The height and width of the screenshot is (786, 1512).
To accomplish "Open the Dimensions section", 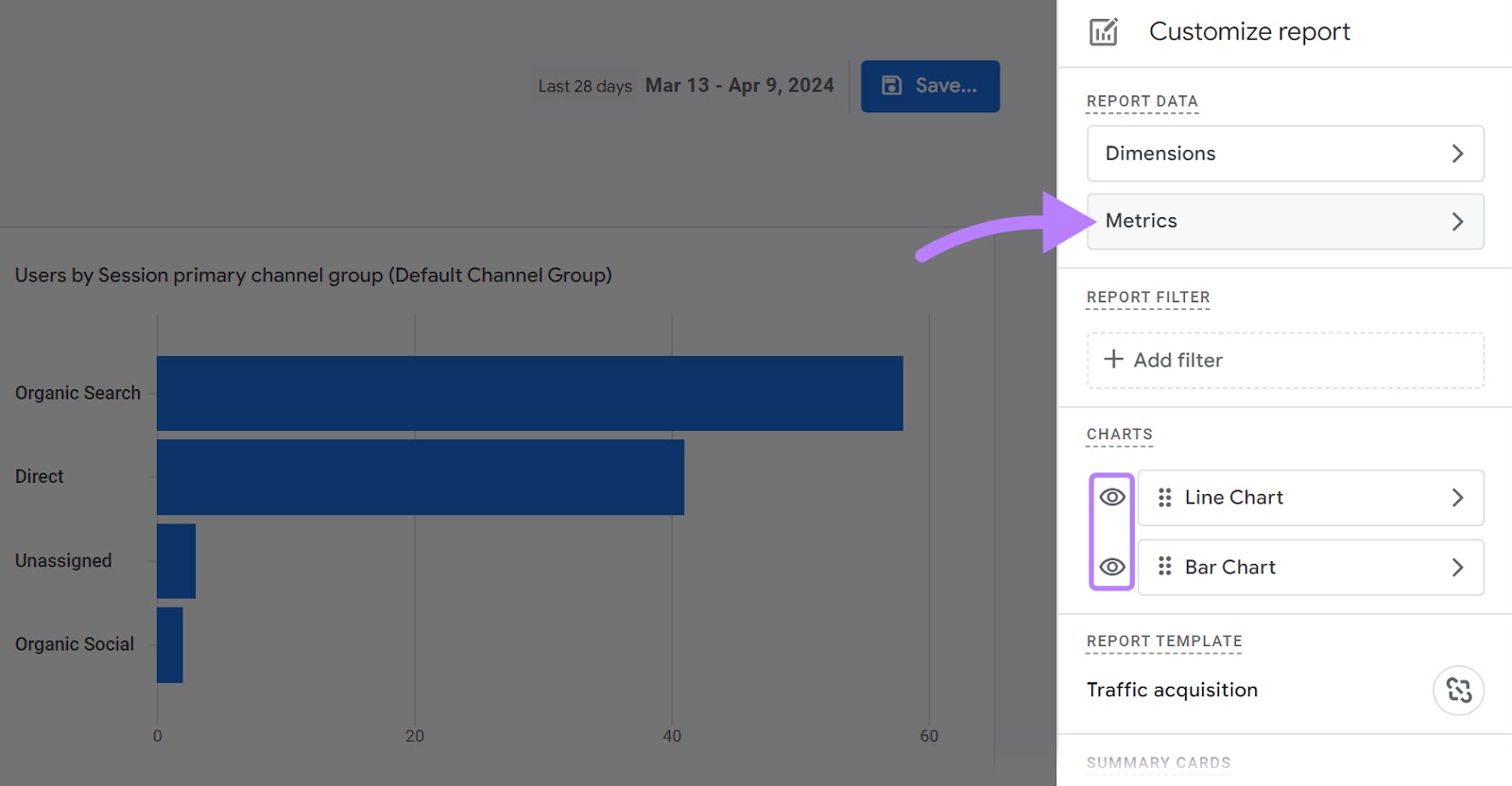I will 1160,154.
